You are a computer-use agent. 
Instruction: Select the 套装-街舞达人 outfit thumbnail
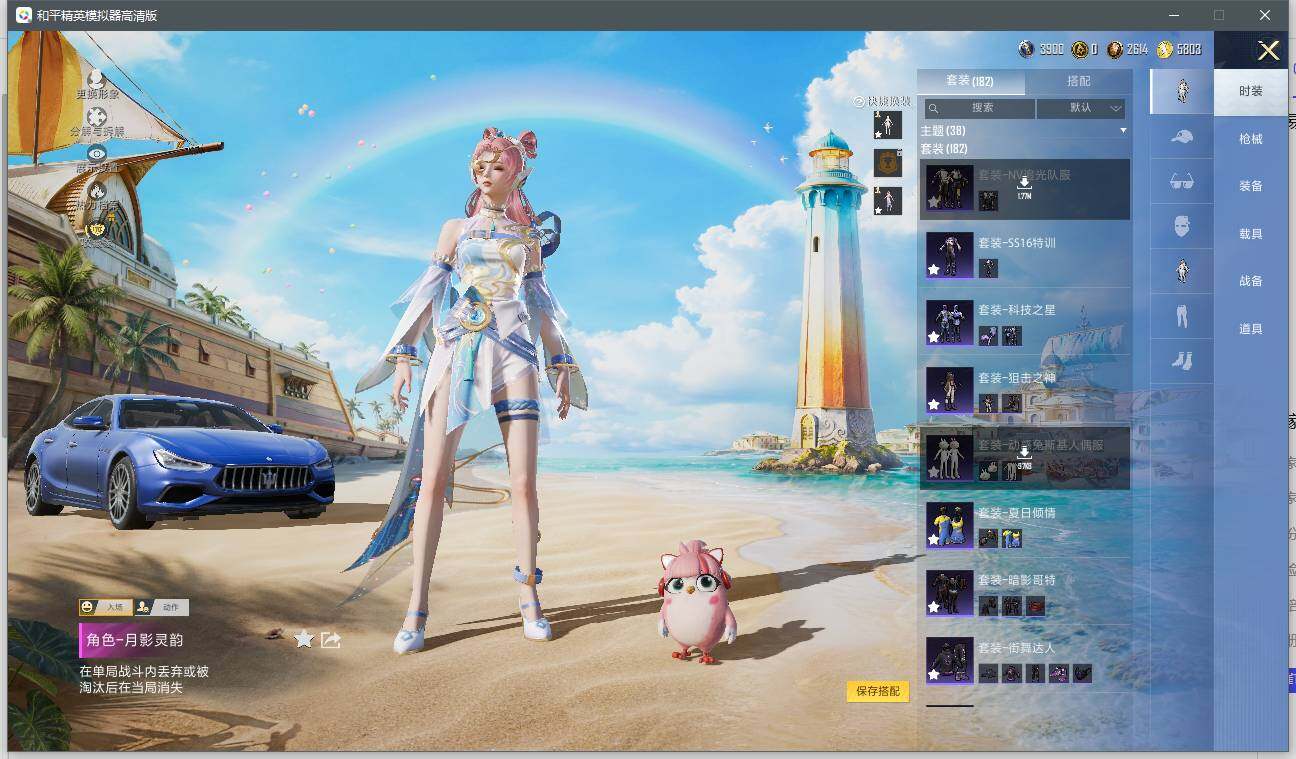tap(950, 660)
